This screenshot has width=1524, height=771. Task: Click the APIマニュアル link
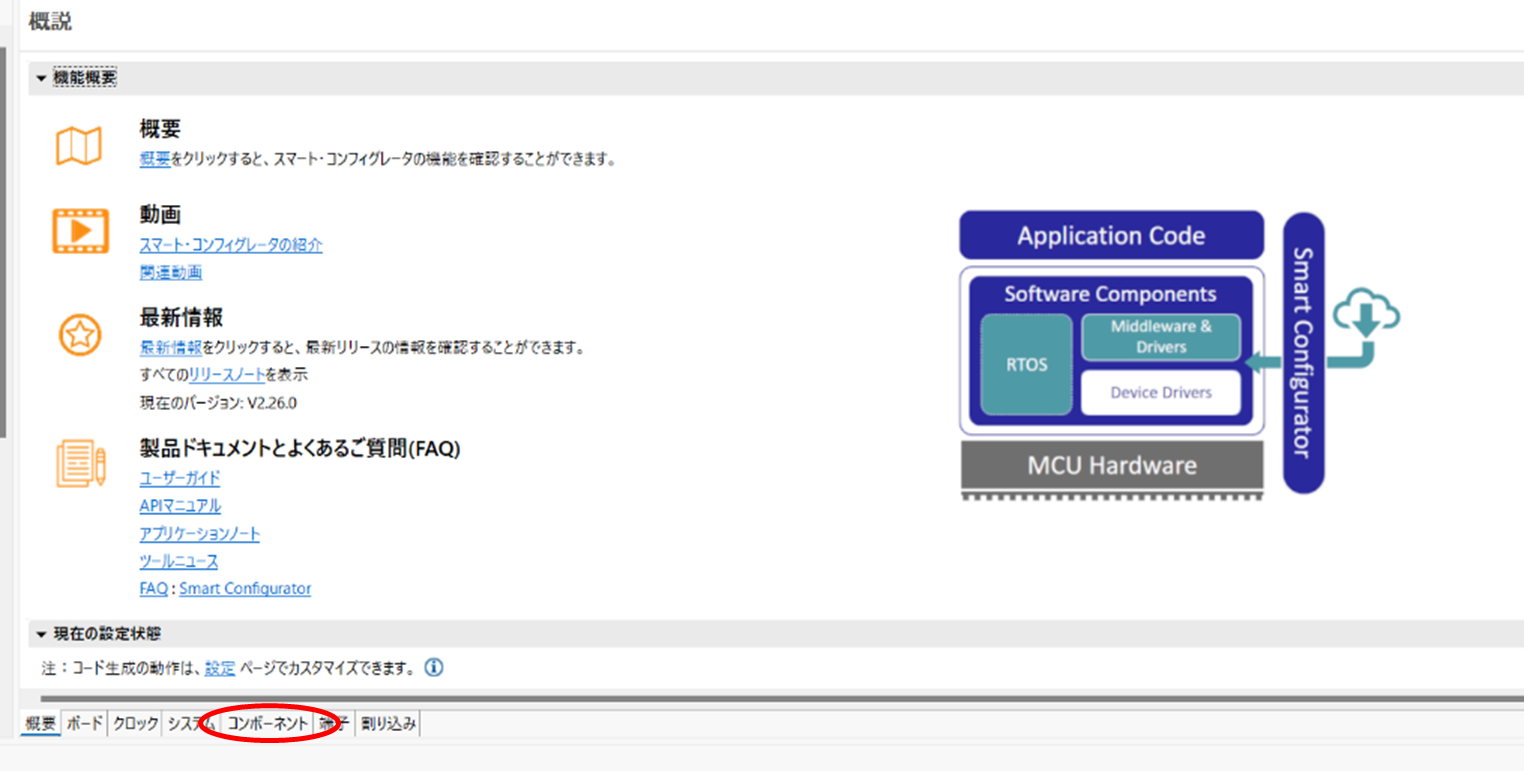click(x=180, y=506)
